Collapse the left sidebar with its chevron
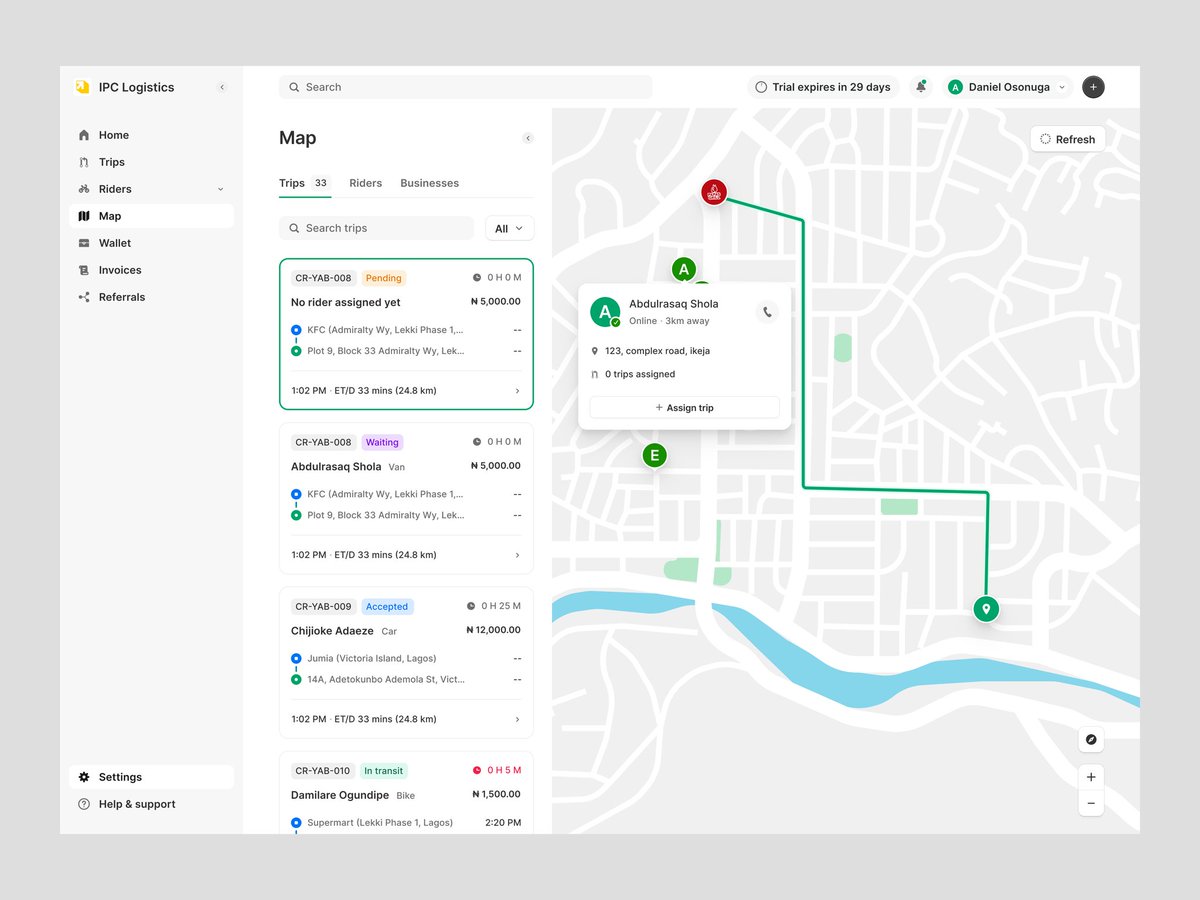Viewport: 1200px width, 900px height. pyautogui.click(x=222, y=87)
